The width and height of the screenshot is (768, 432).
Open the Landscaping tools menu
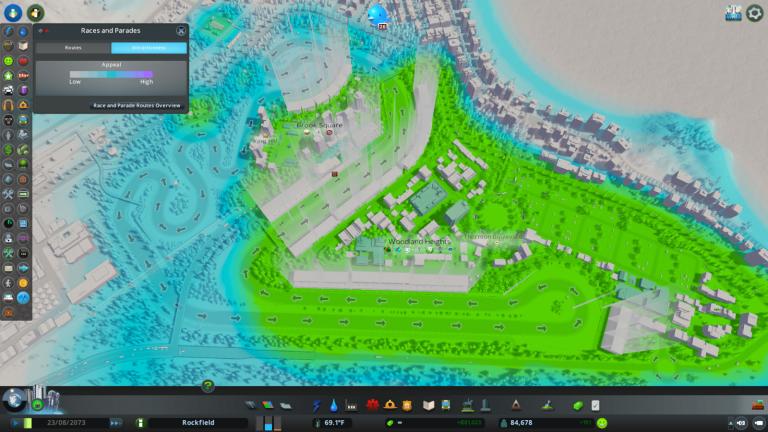tap(548, 405)
